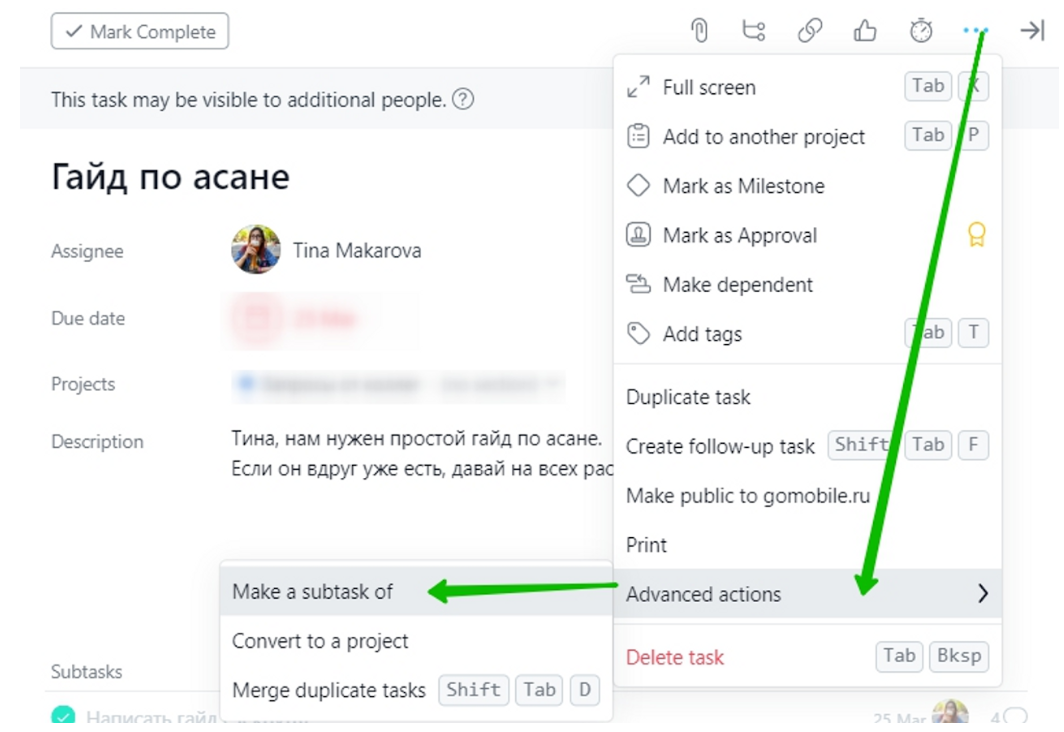Screen dimensions: 1064x732
Task: Click the add subtask icon in toolbar
Action: 754,31
